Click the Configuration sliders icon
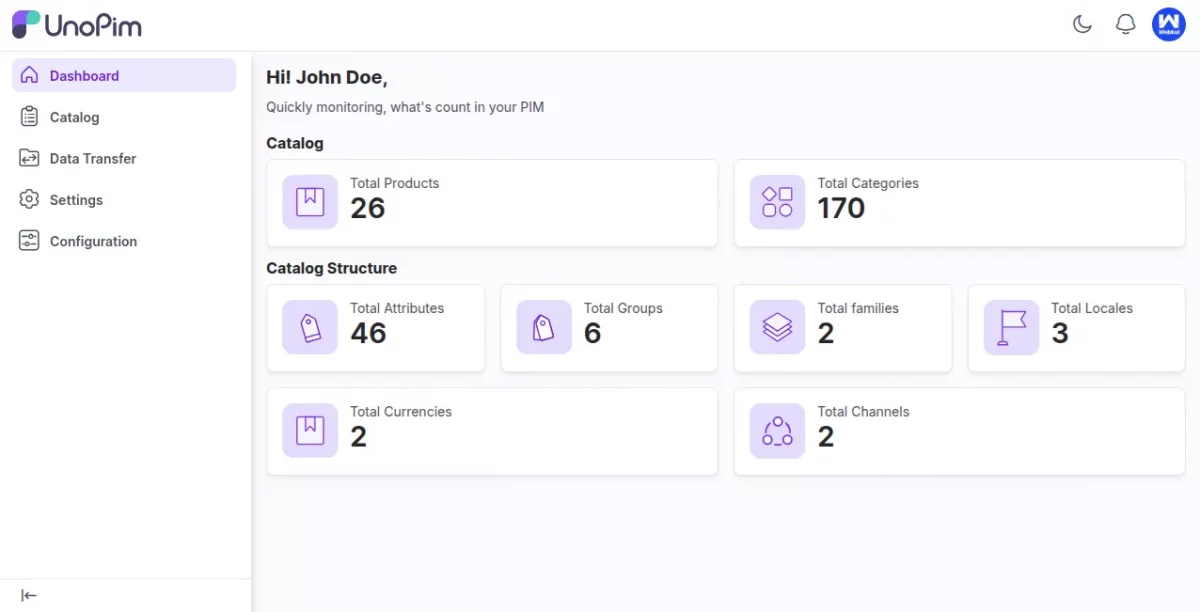1200x612 pixels. [29, 241]
